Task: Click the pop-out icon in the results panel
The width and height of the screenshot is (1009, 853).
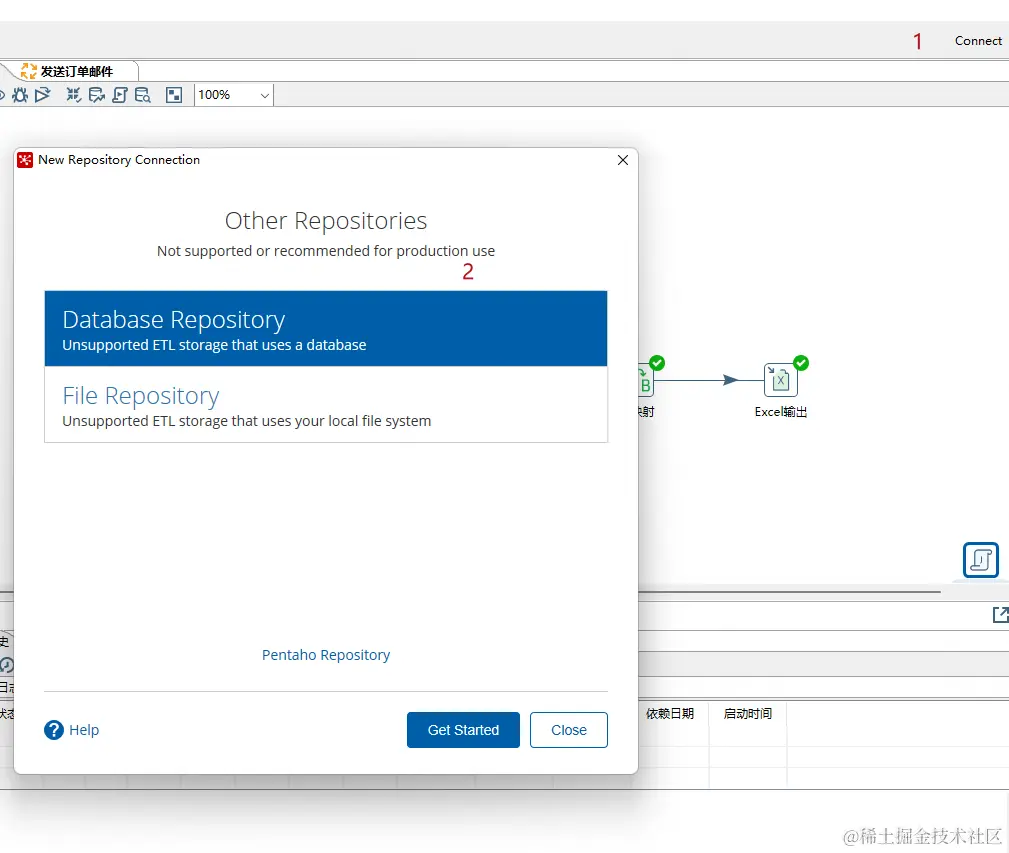Action: point(1001,615)
